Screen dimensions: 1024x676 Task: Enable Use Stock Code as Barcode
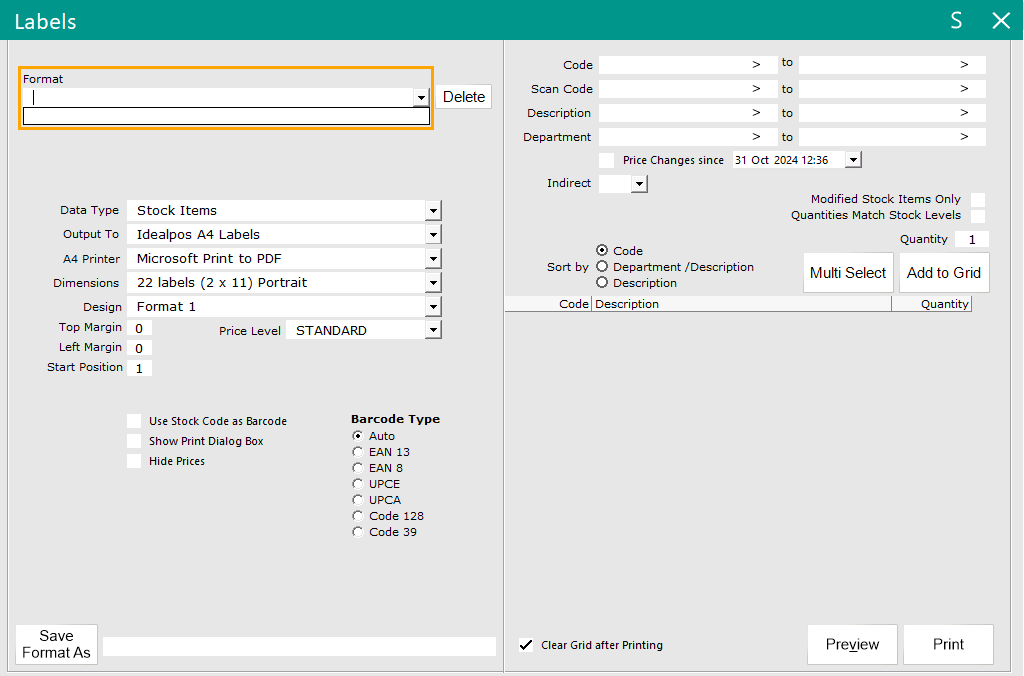tap(134, 421)
